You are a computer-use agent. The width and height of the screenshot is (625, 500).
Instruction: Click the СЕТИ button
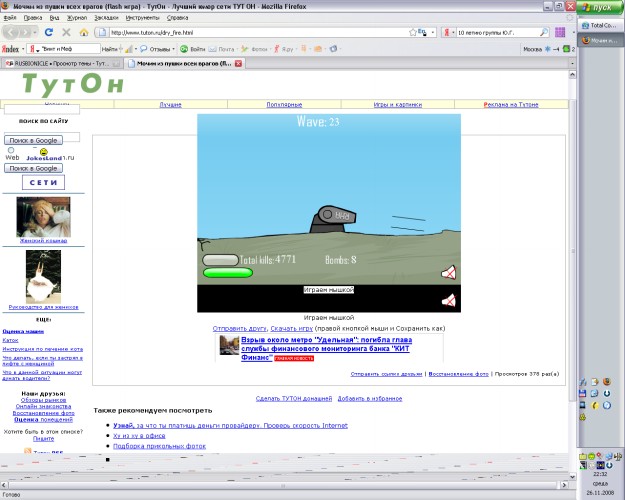43,183
